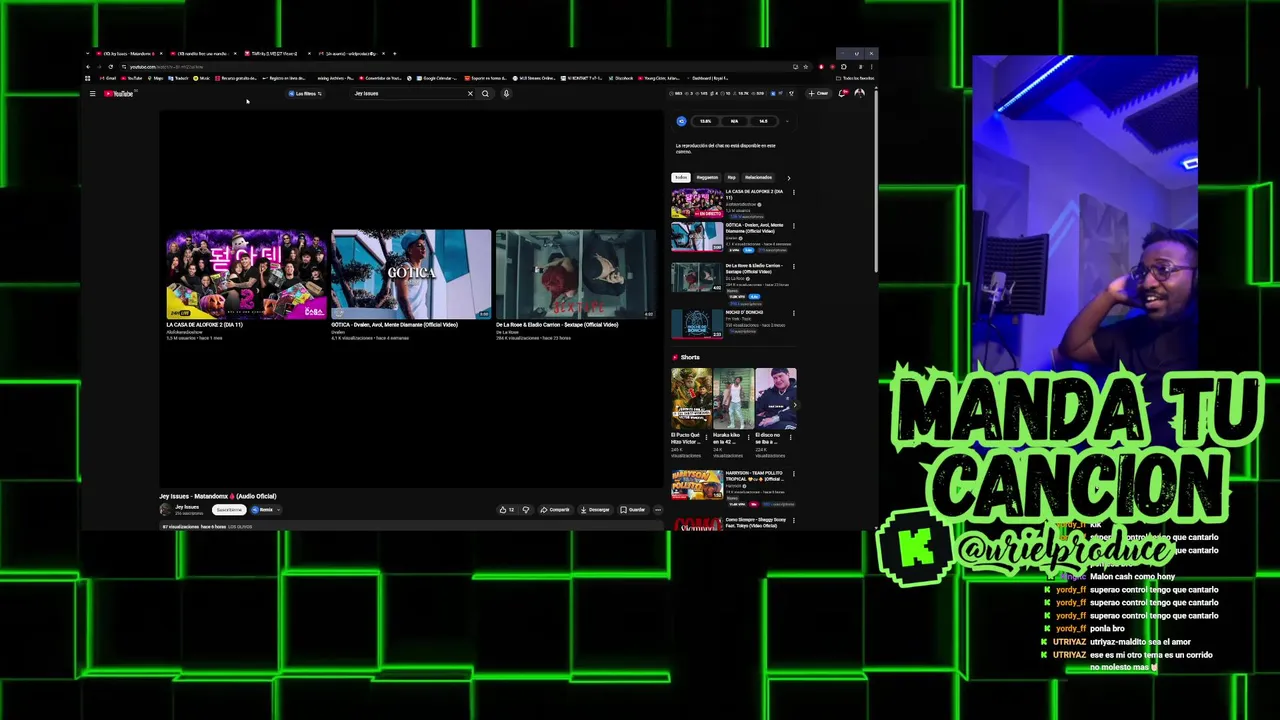The height and width of the screenshot is (720, 1280).
Task: Open the El disco no se iba a Short
Action: coord(776,398)
